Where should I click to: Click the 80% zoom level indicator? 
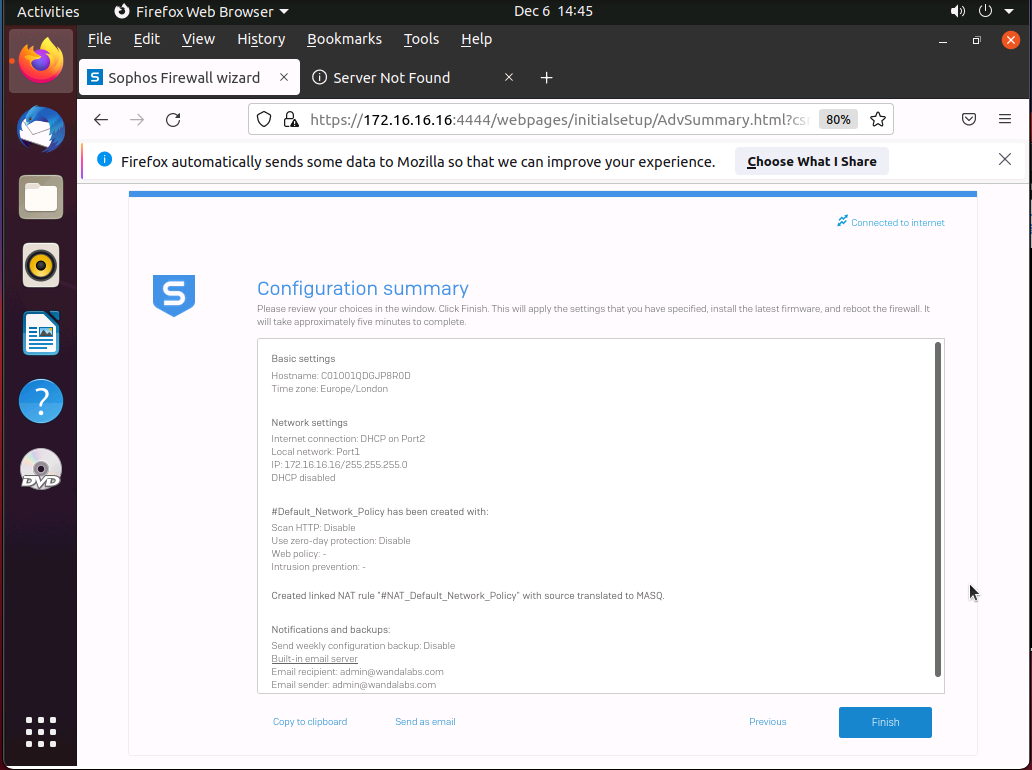(x=838, y=120)
